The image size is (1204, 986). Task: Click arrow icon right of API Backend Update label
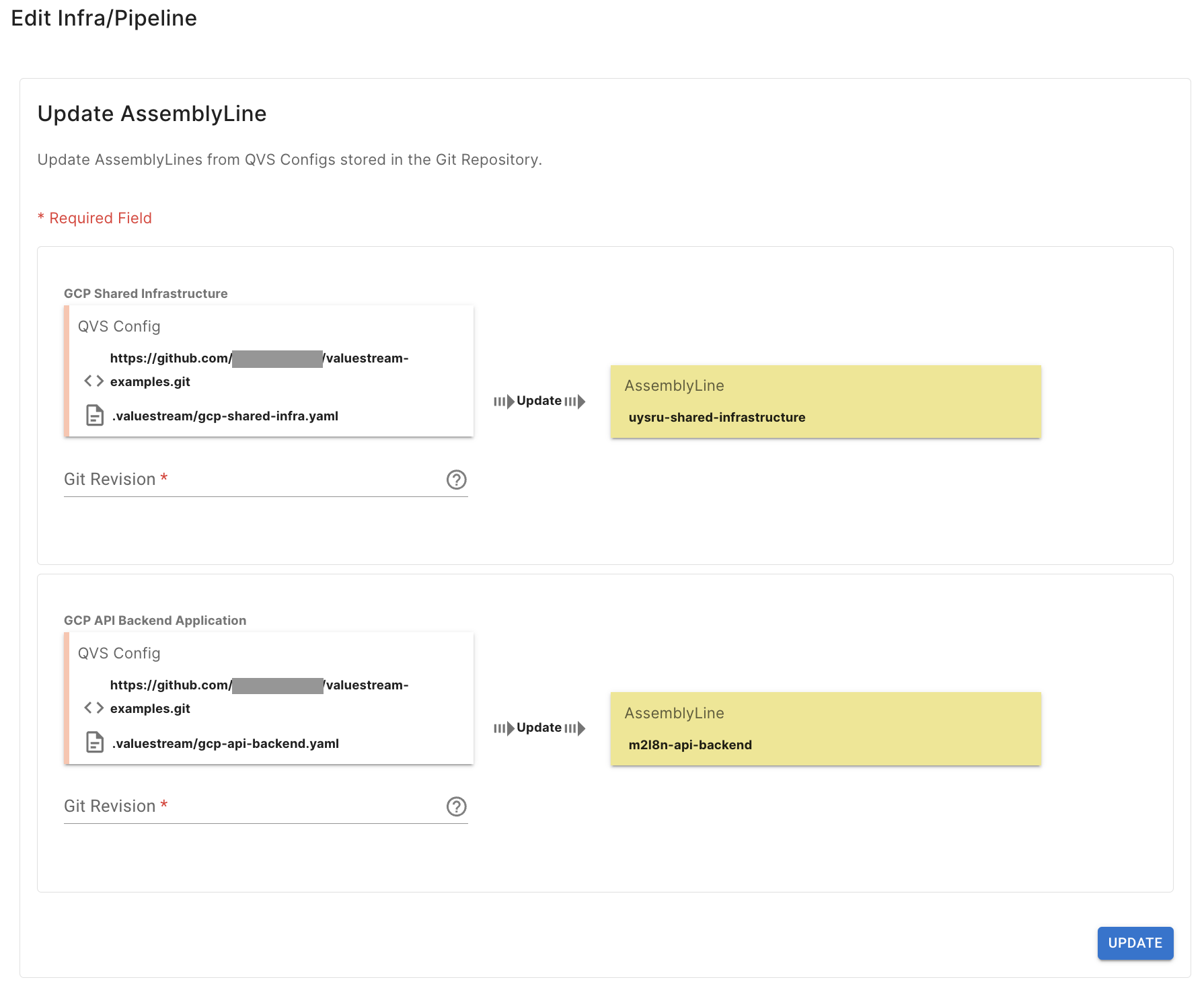[575, 728]
